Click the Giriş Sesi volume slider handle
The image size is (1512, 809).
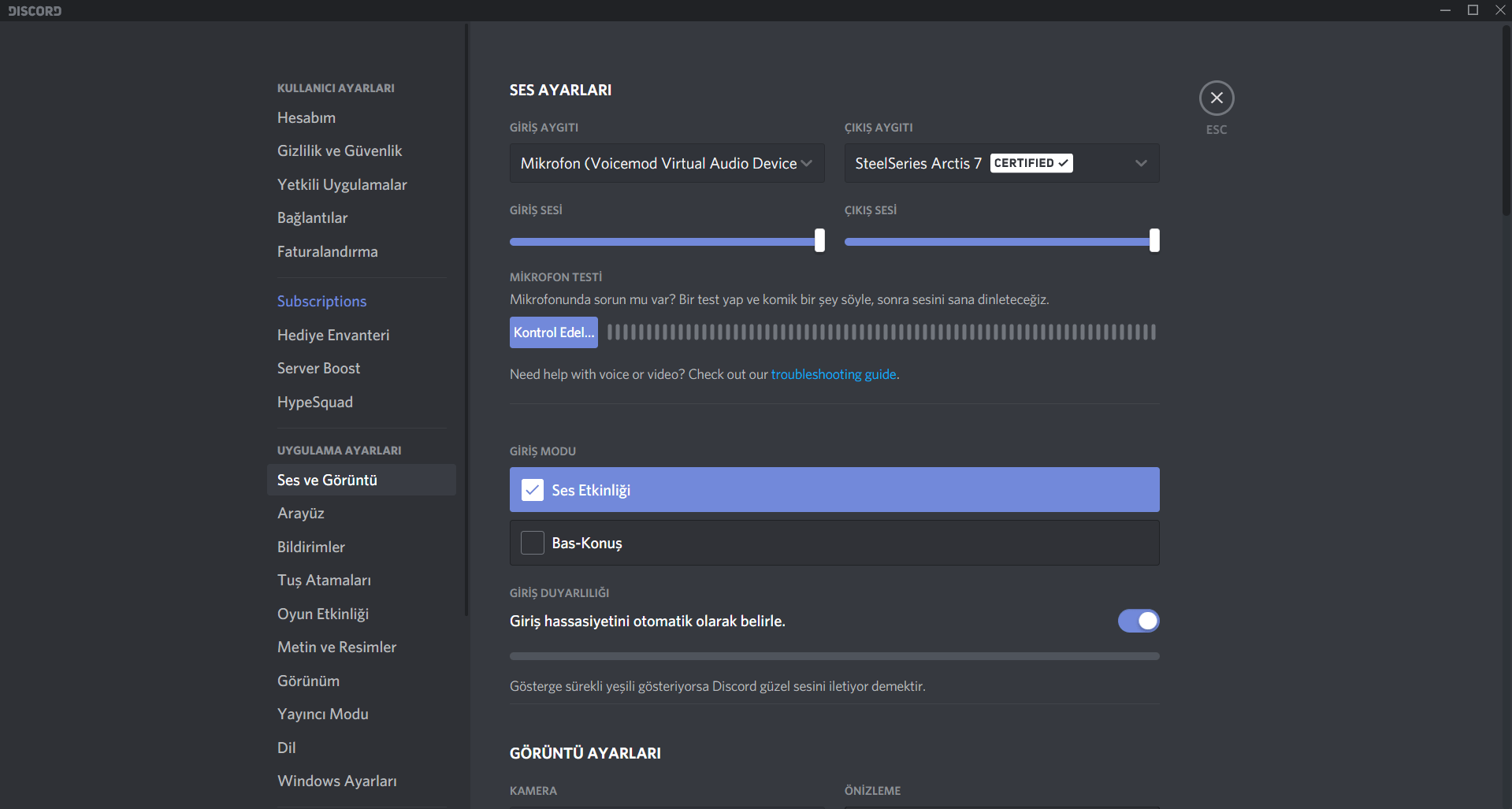tap(819, 240)
